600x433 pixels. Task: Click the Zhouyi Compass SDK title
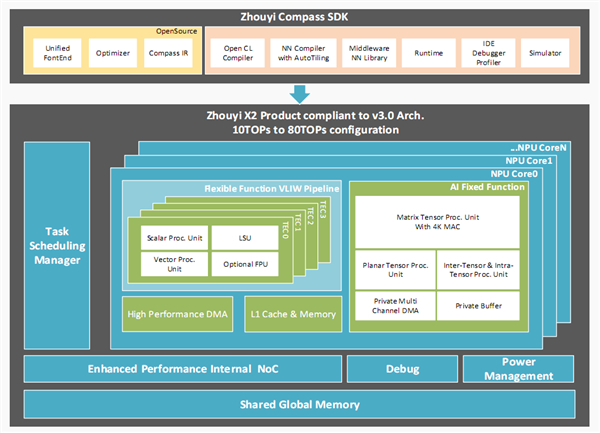click(x=294, y=17)
